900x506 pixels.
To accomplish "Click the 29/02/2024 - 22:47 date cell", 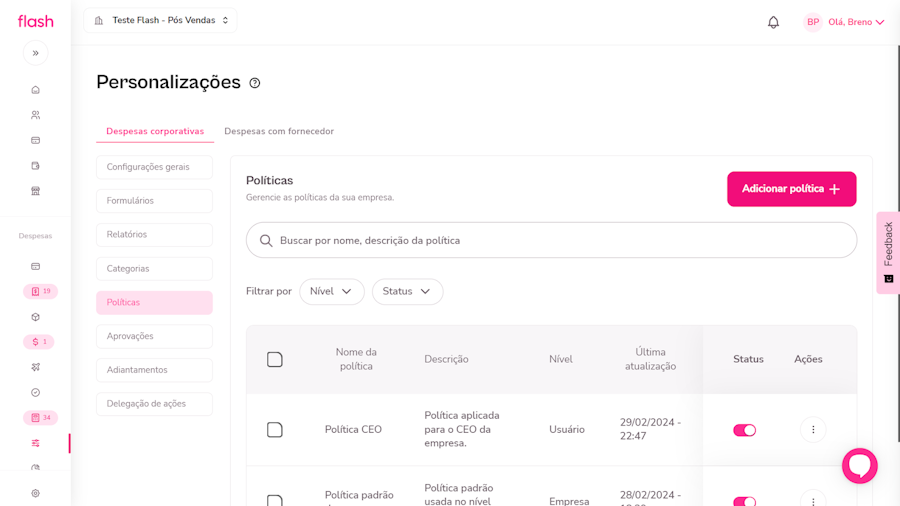I will (x=650, y=429).
